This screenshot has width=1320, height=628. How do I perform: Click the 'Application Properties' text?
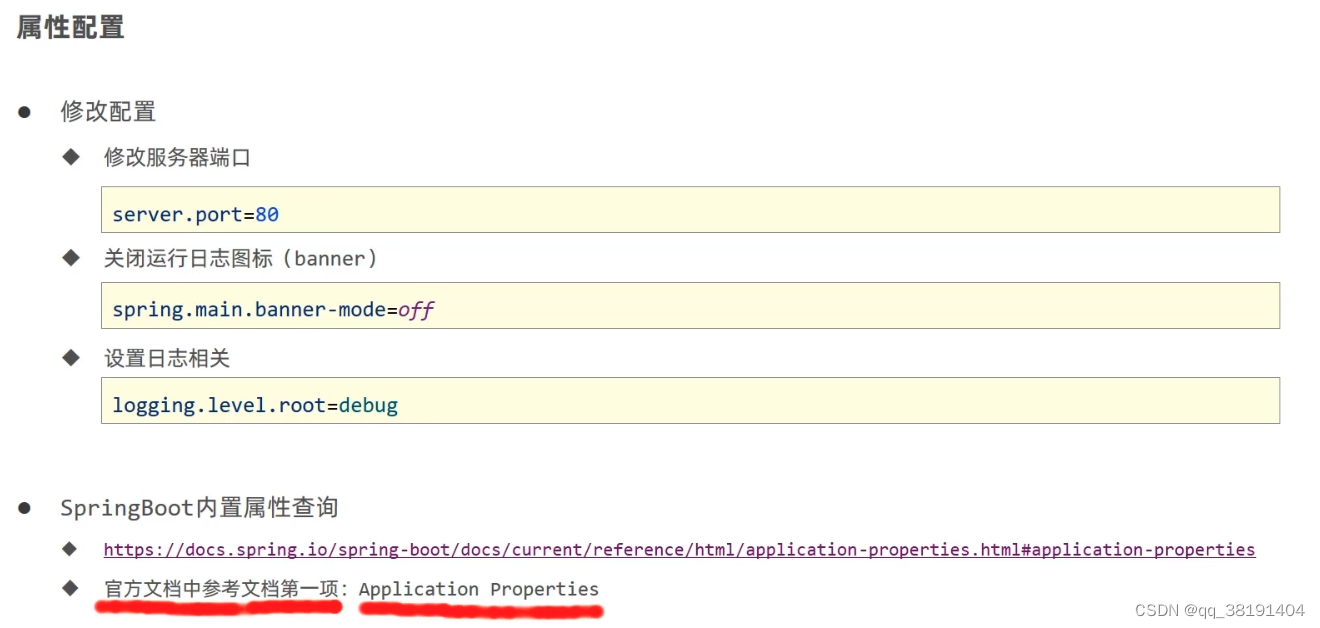[x=479, y=589]
